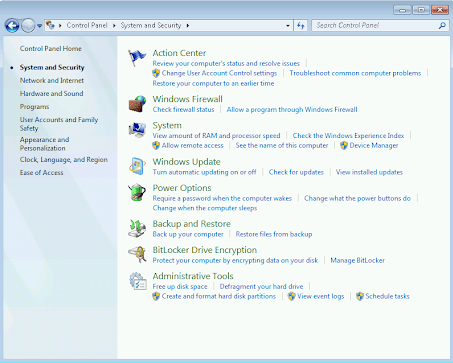Open Network and Internet category

(52, 80)
